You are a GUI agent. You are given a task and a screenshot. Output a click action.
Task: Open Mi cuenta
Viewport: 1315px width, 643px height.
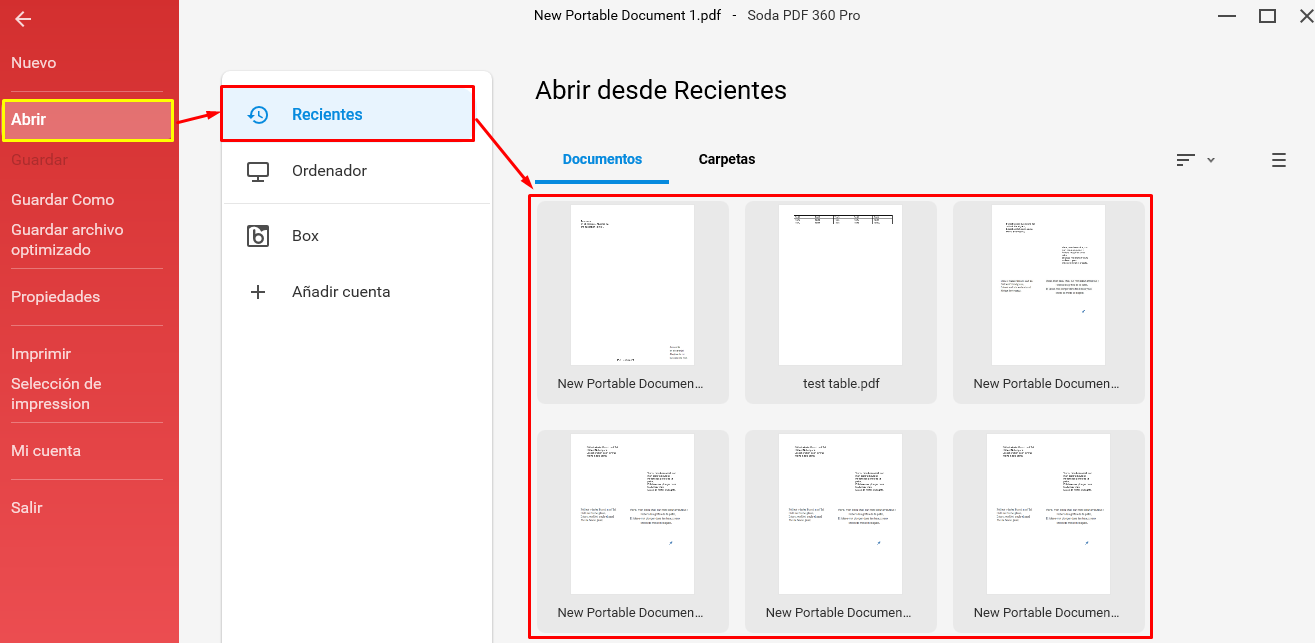[x=46, y=451]
